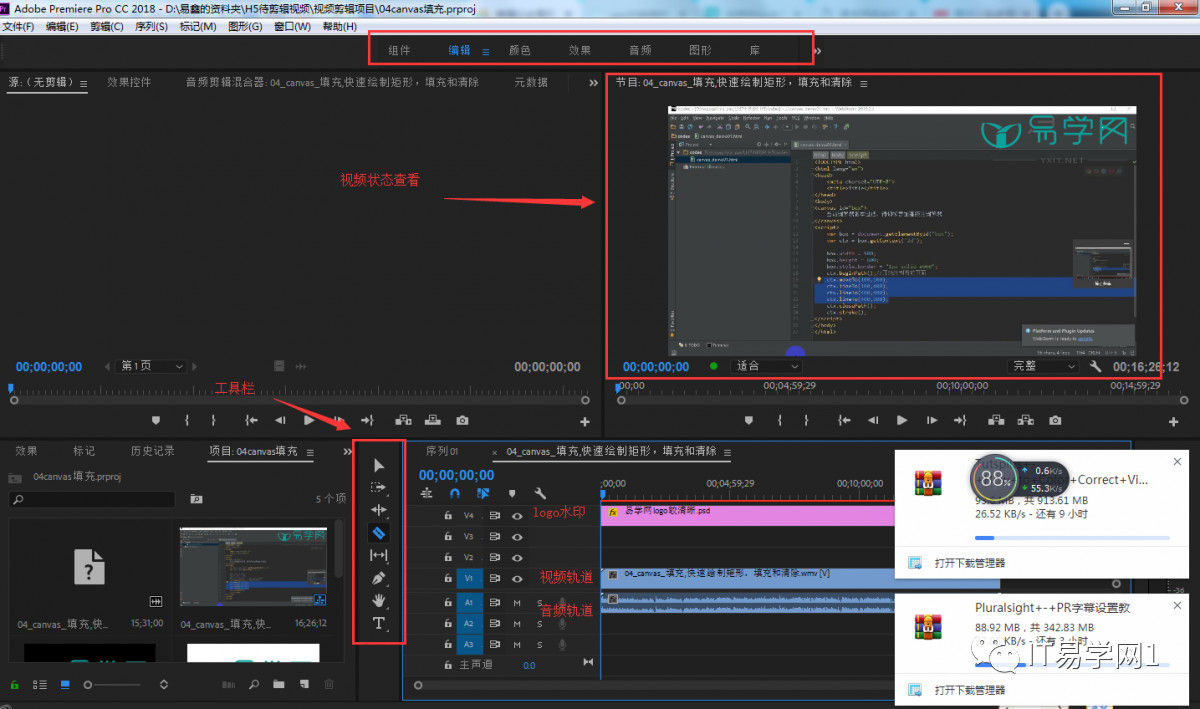Switch to the 颜色 workspace tab
Screen dimensions: 1200x709
click(x=519, y=50)
